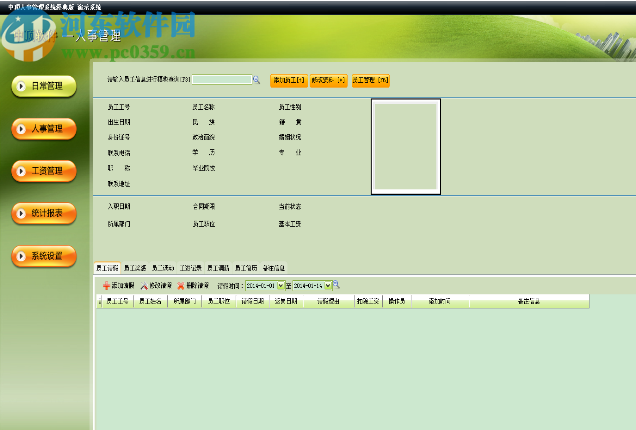This screenshot has width=636, height=430.
Task: Open the 统计报表 sidebar section
Action: tap(44, 213)
